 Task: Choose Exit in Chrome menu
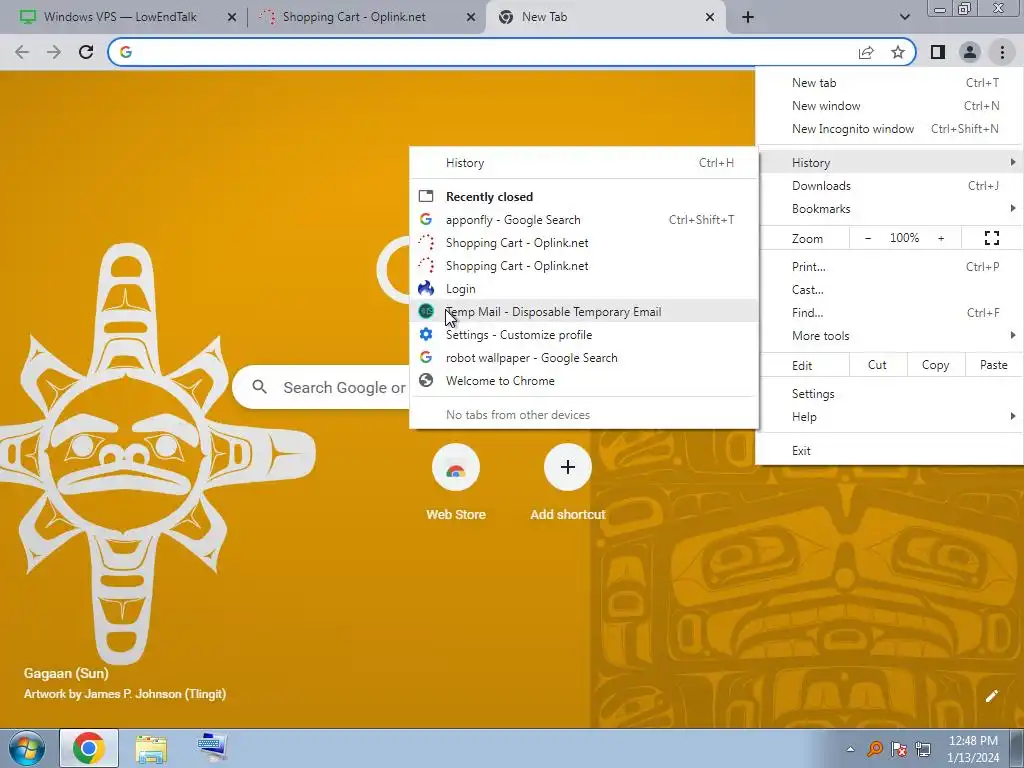(x=889, y=451)
